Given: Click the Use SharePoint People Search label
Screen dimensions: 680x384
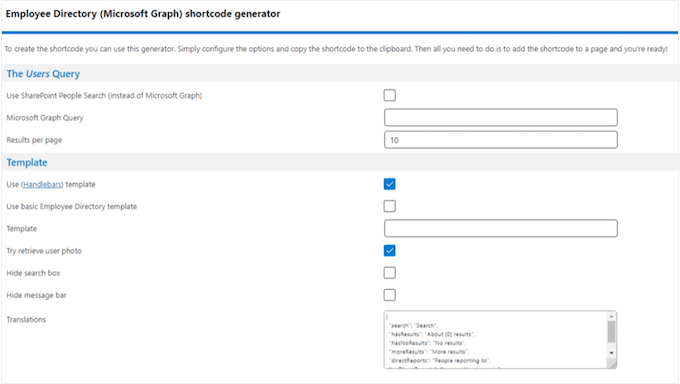Looking at the screenshot, I should (x=104, y=95).
